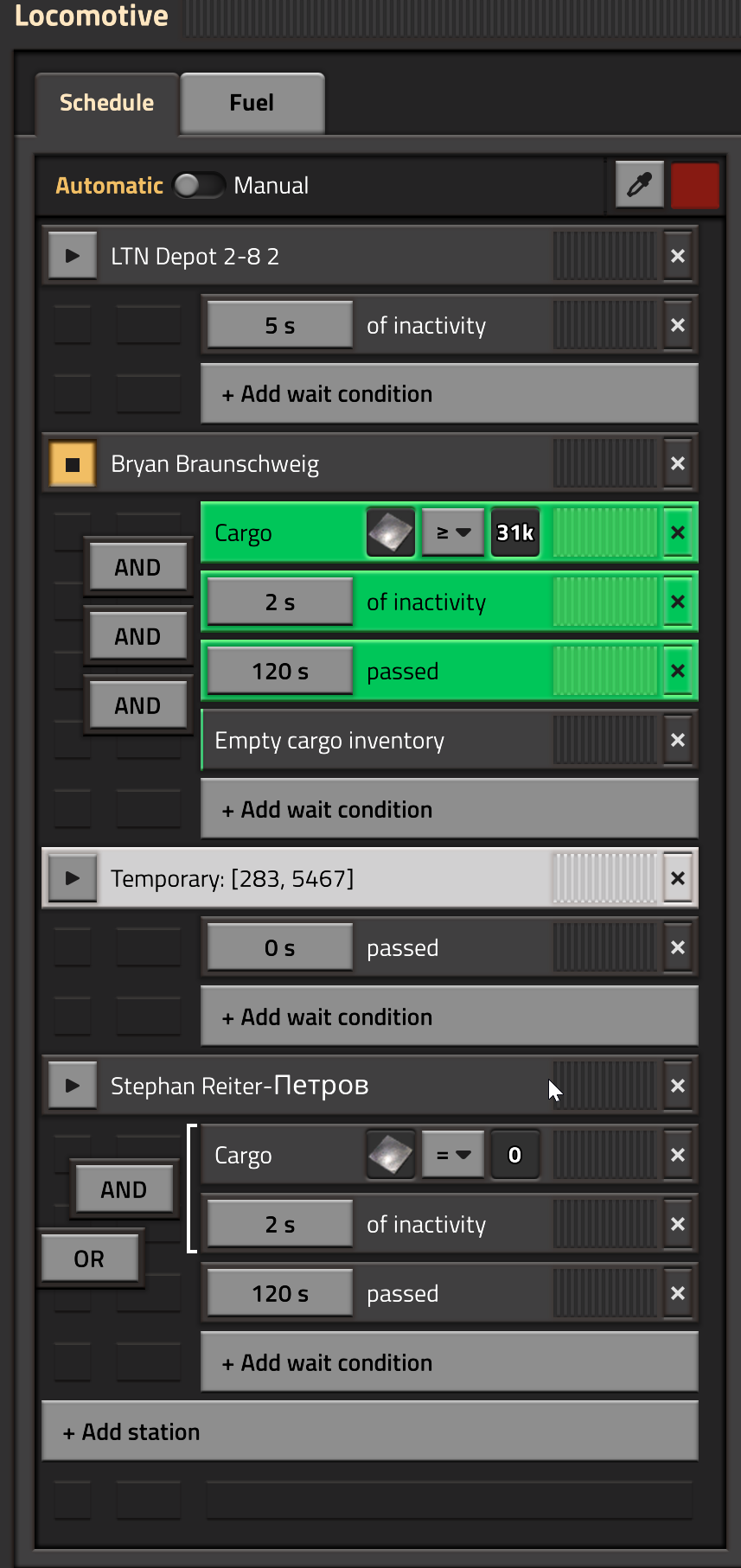
Task: Click the color picker eyedropper icon
Action: (x=639, y=185)
